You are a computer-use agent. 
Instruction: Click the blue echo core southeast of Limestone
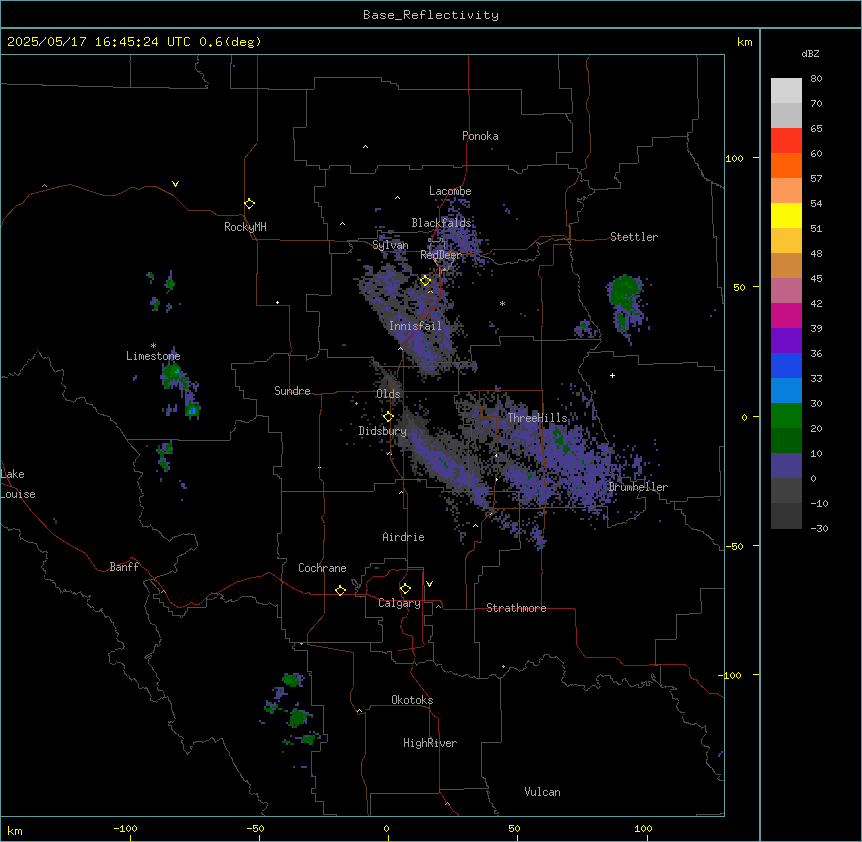(x=192, y=410)
